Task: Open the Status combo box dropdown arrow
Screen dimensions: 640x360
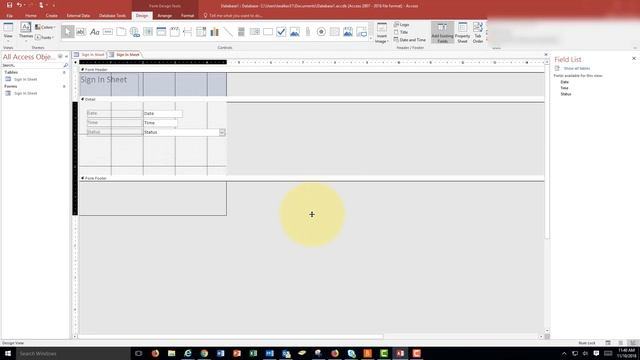Action: (222, 132)
